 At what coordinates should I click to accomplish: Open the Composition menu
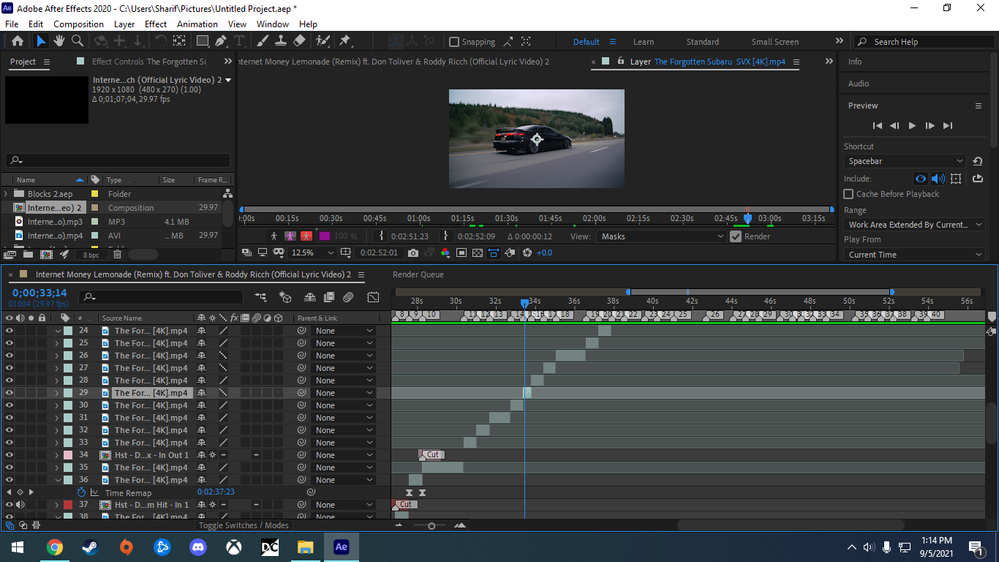click(78, 24)
